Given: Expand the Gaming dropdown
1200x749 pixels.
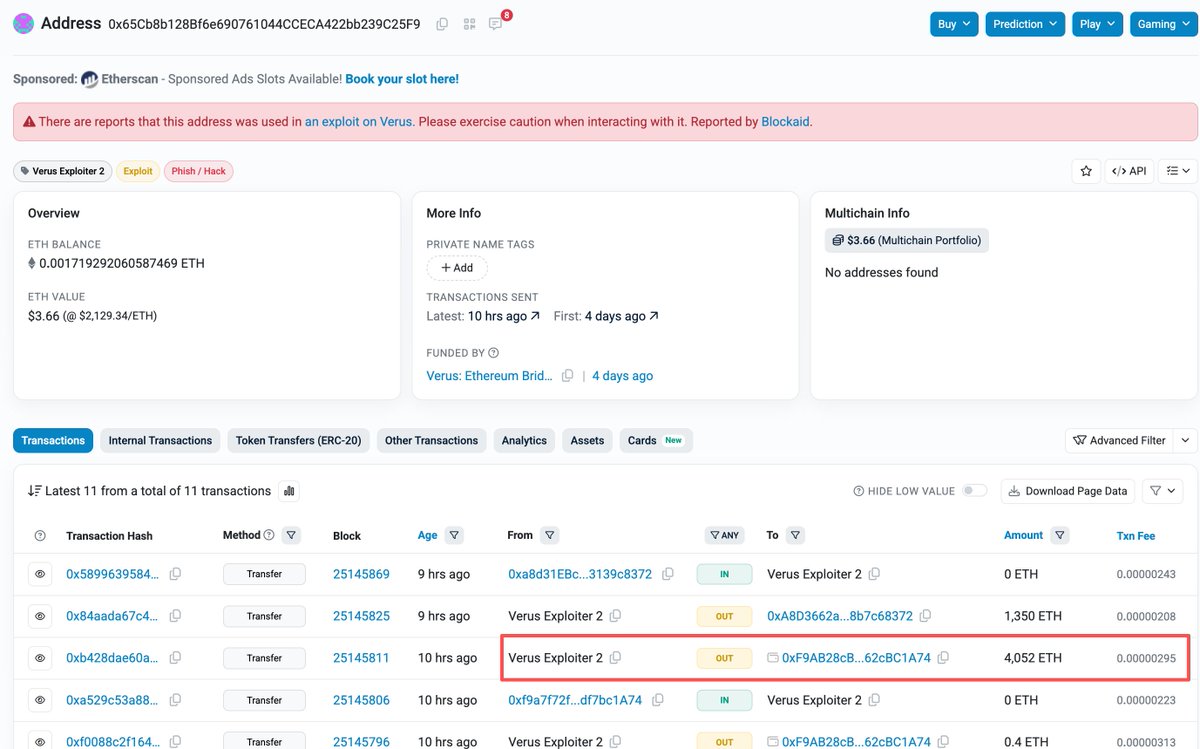Looking at the screenshot, I should click(x=1164, y=24).
